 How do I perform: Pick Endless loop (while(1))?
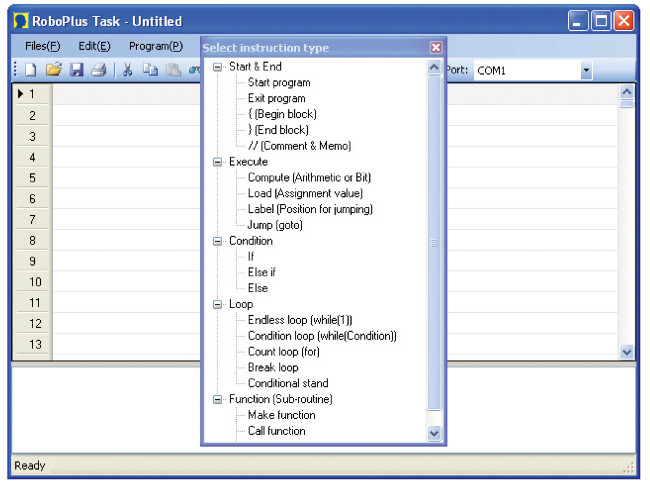pos(300,320)
